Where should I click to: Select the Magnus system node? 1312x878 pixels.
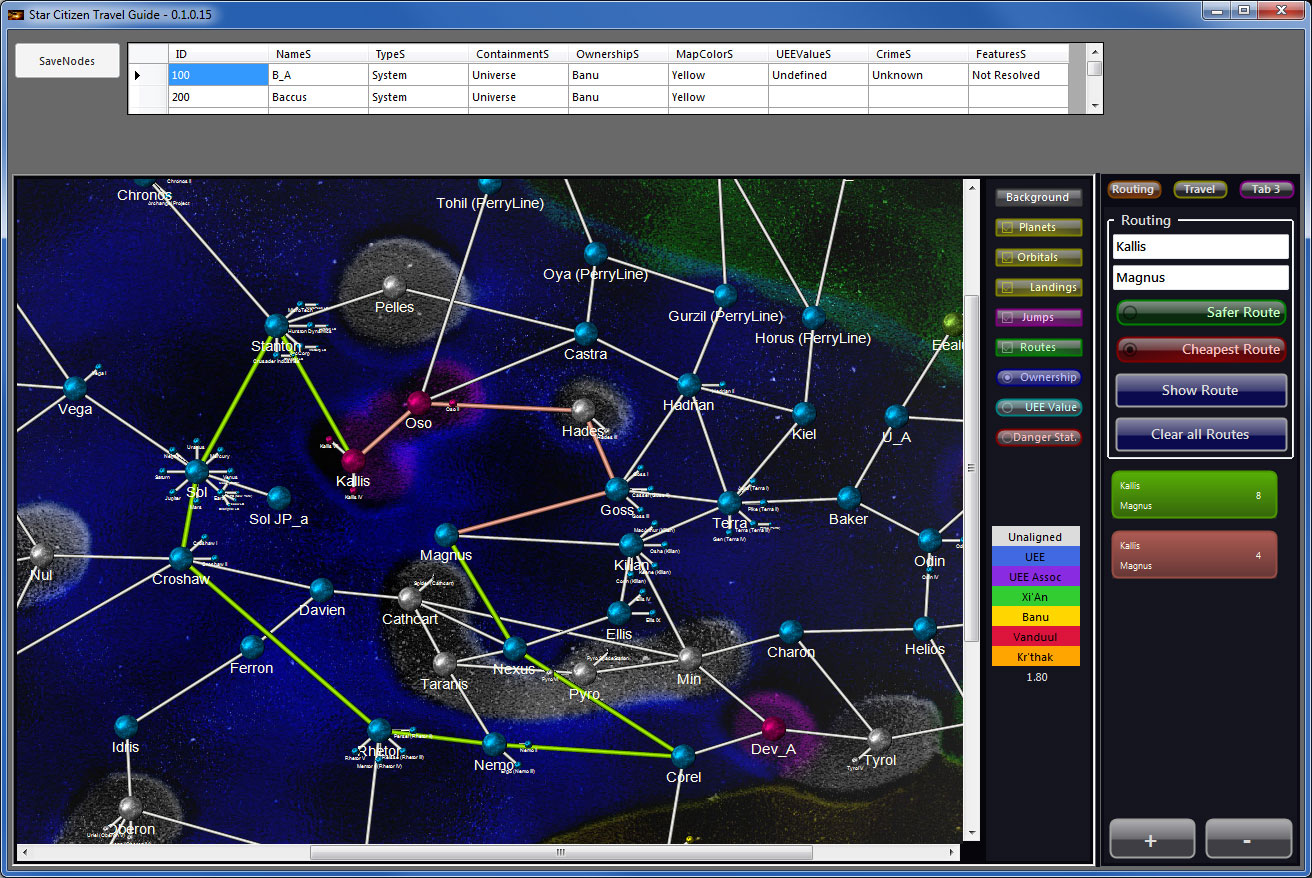(x=446, y=535)
